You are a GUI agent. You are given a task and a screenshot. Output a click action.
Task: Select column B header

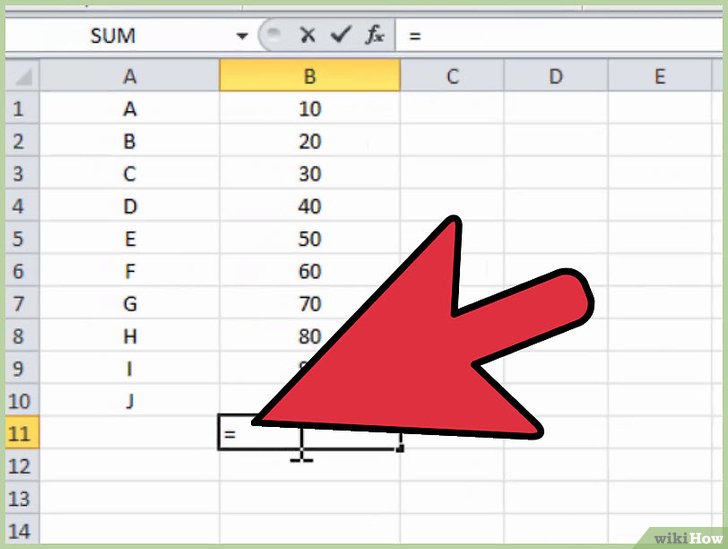point(309,76)
